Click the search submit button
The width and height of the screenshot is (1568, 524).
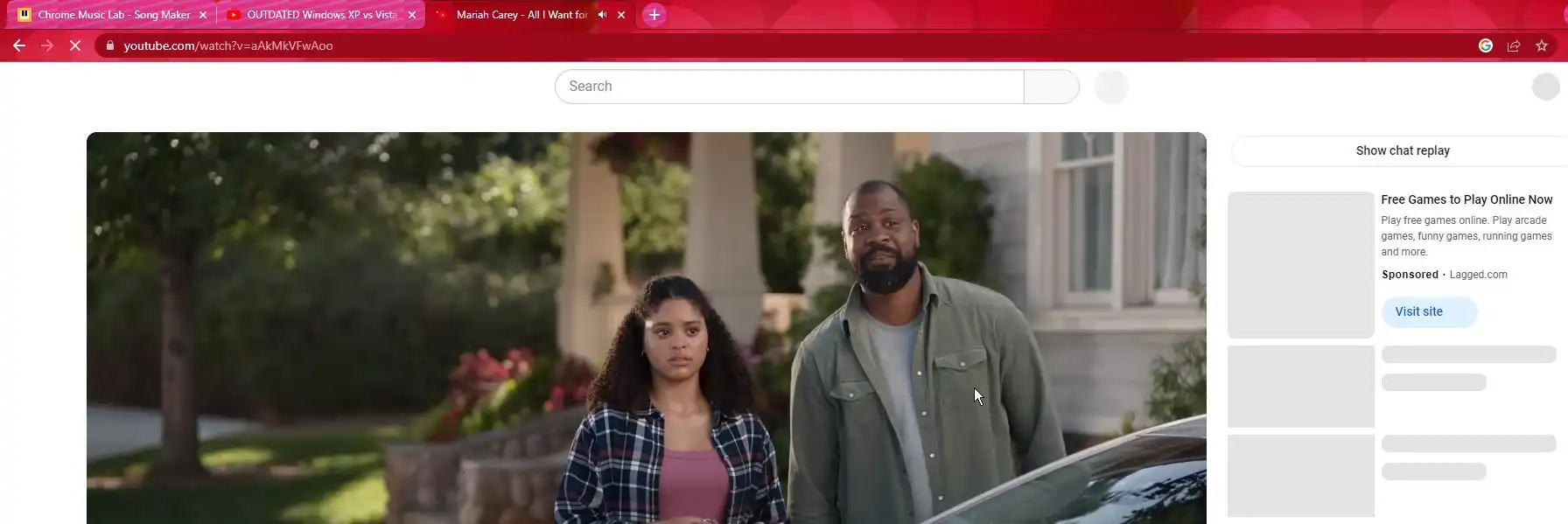click(1052, 87)
